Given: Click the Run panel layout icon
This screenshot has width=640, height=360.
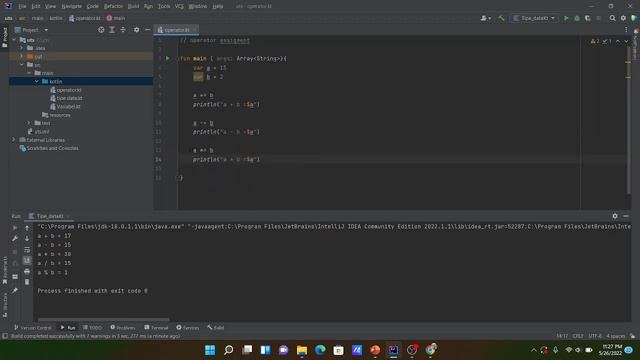Looking at the screenshot, I should click(15, 276).
